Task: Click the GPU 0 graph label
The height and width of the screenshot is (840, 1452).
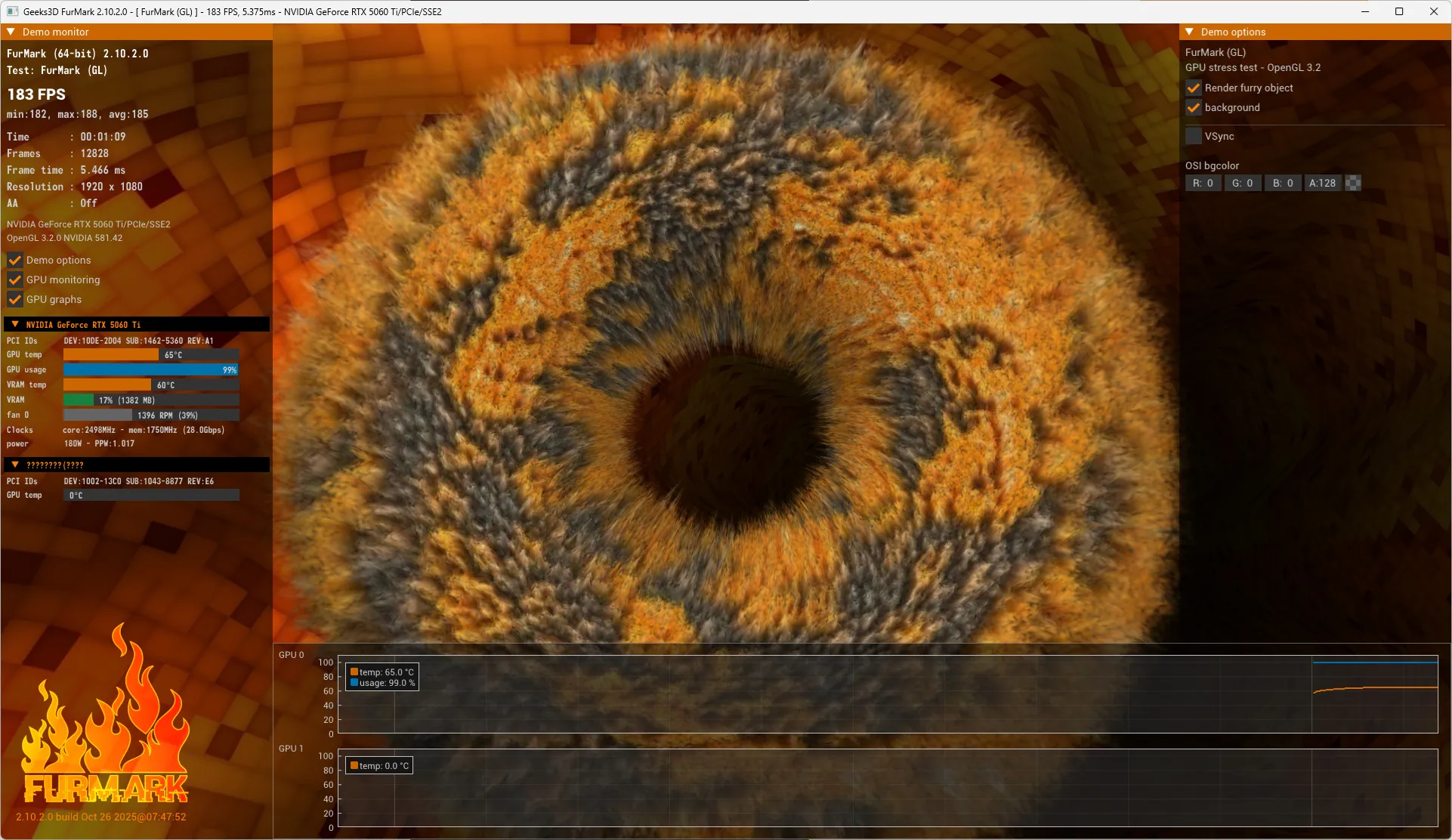Action: click(291, 655)
